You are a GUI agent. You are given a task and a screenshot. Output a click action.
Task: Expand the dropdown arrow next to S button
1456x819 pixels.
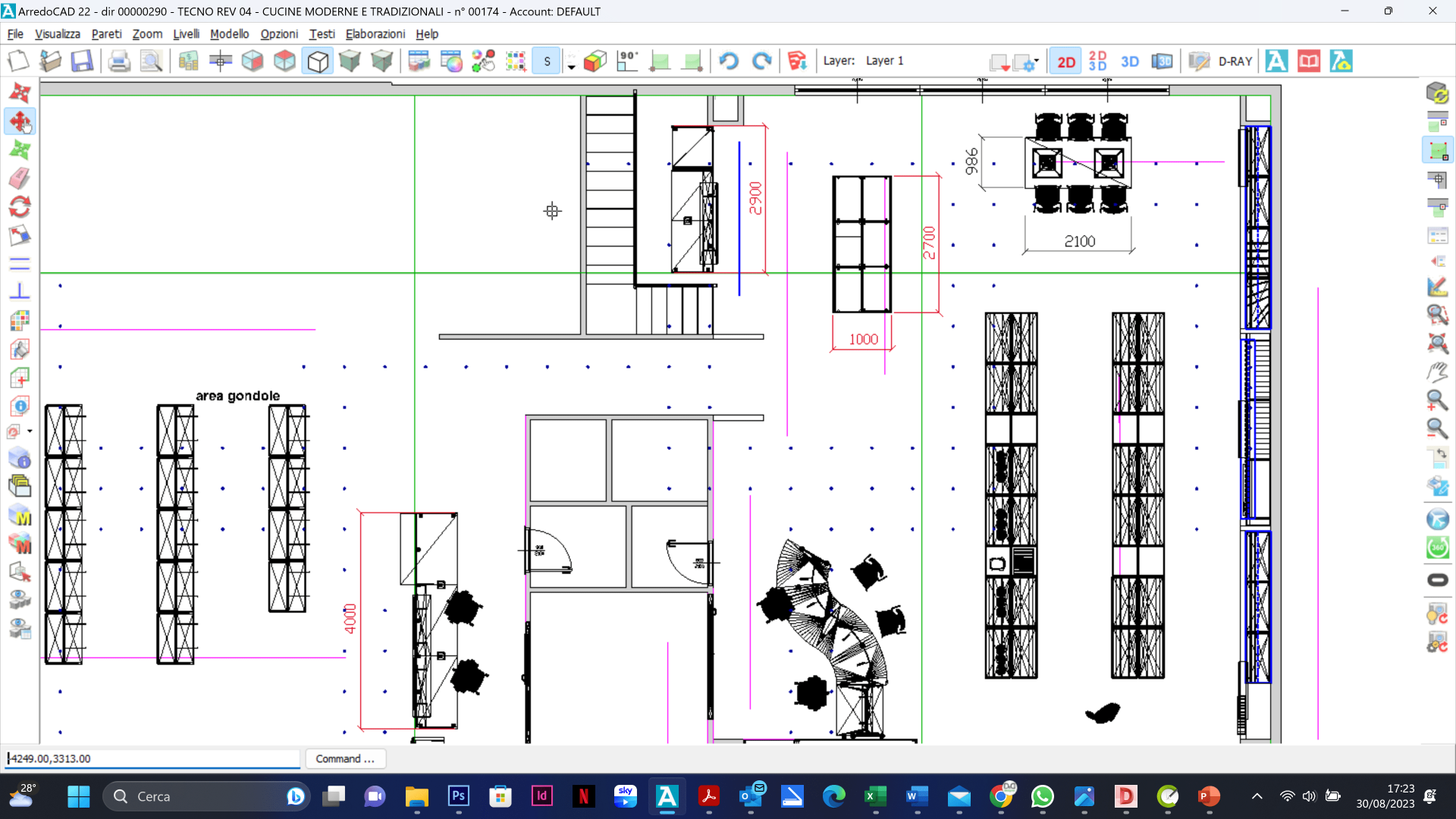[x=571, y=65]
